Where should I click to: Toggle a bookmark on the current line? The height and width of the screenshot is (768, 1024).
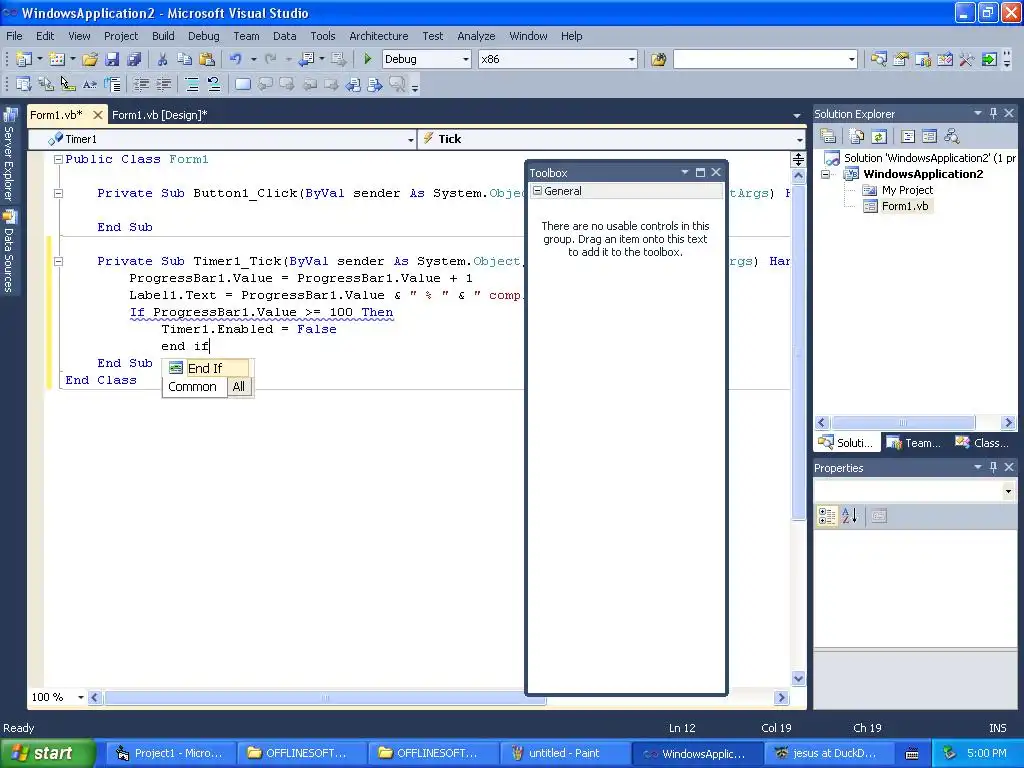click(242, 84)
